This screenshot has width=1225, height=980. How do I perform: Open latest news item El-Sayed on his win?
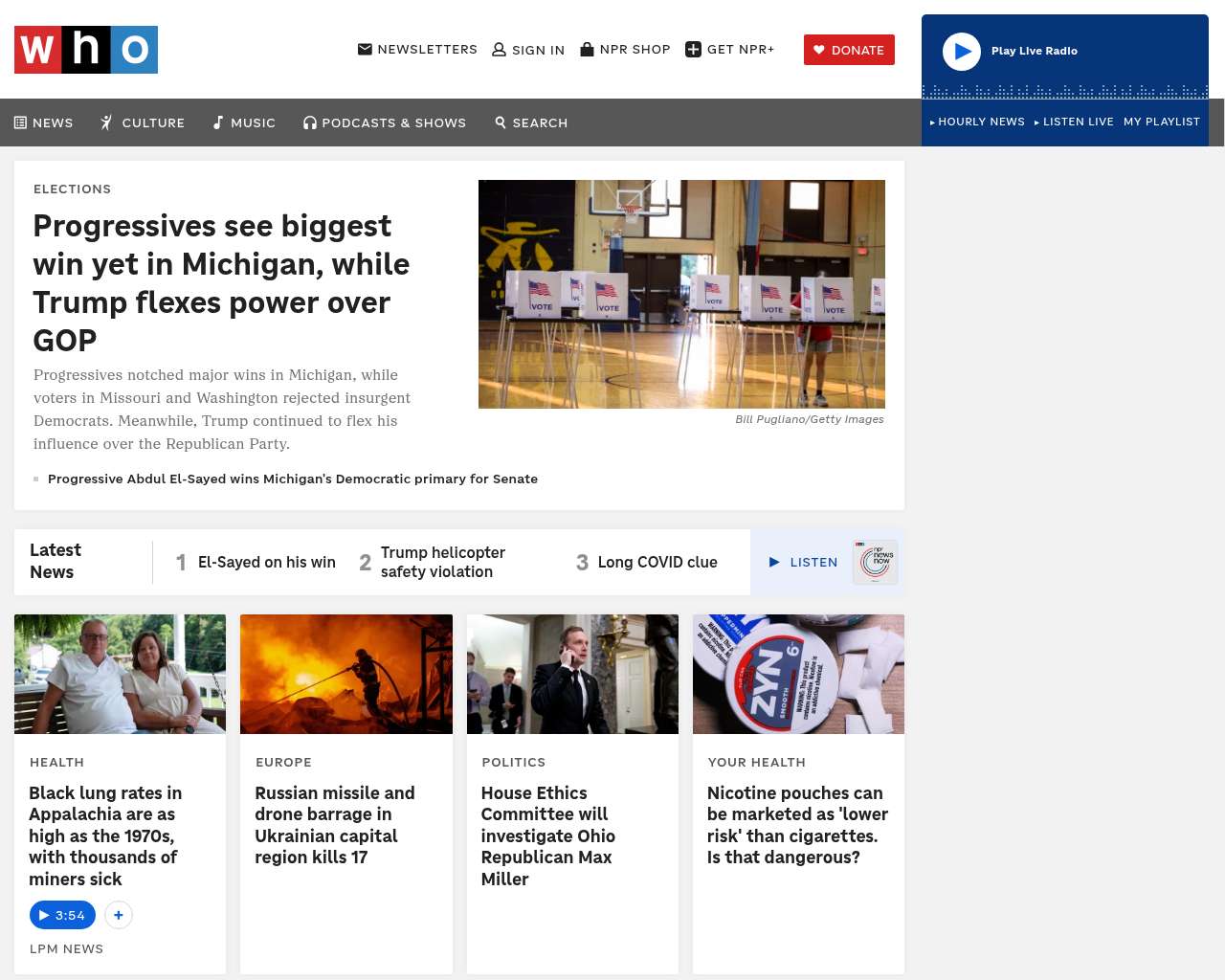[x=267, y=562]
